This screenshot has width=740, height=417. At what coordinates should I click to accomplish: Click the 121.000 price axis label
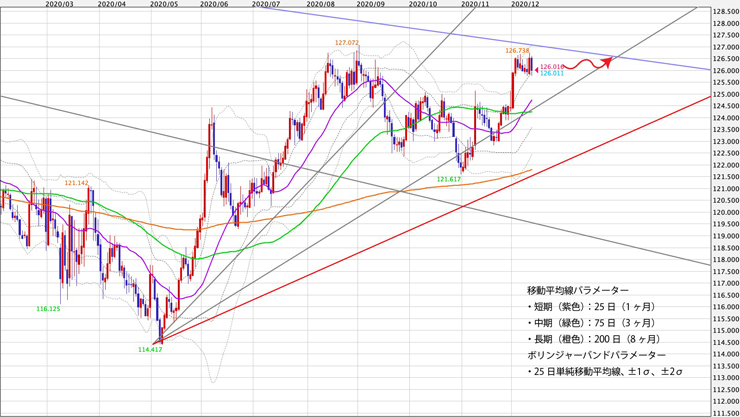pyautogui.click(x=727, y=189)
